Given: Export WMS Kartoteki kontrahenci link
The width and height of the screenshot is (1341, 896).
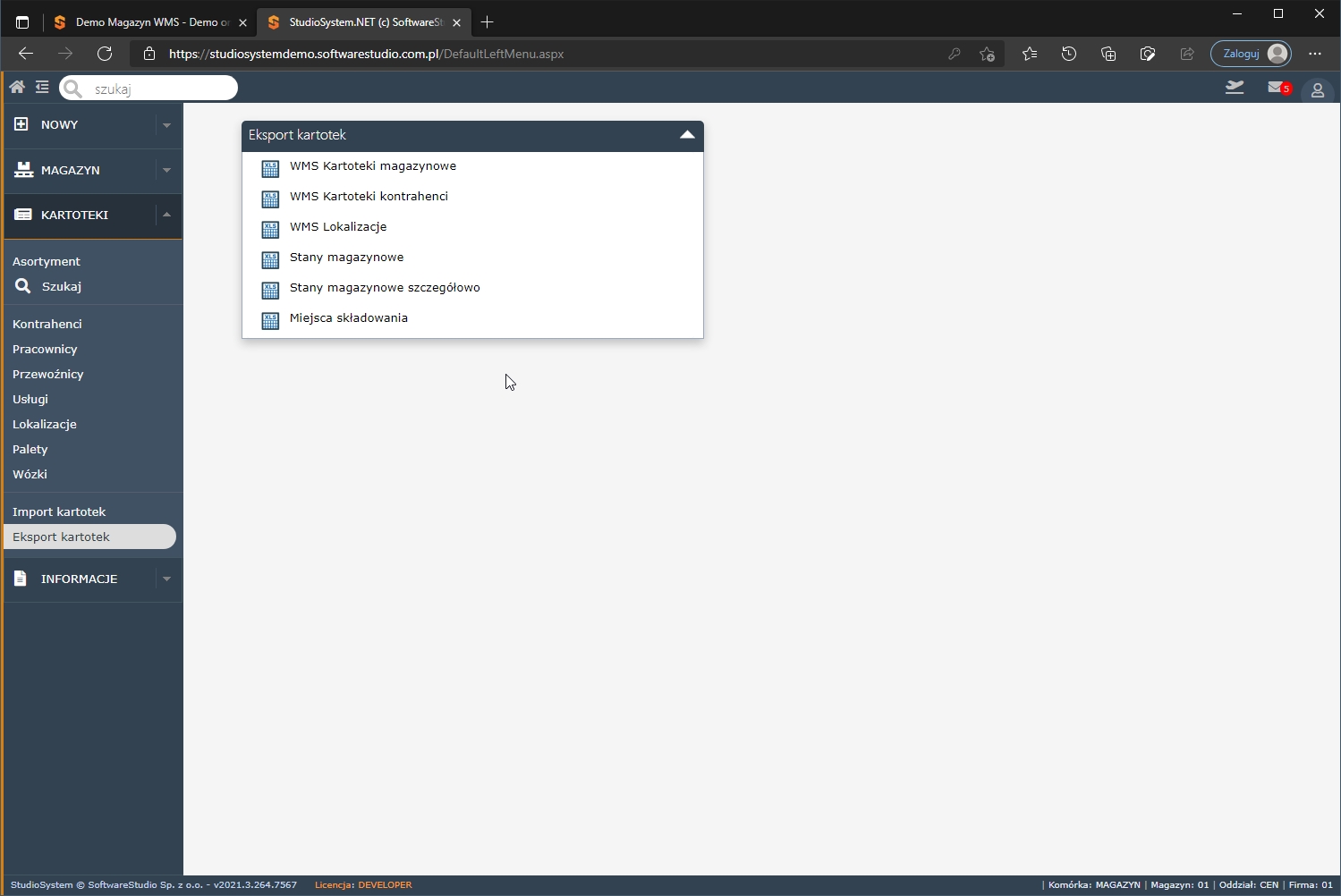Looking at the screenshot, I should pyautogui.click(x=369, y=197).
